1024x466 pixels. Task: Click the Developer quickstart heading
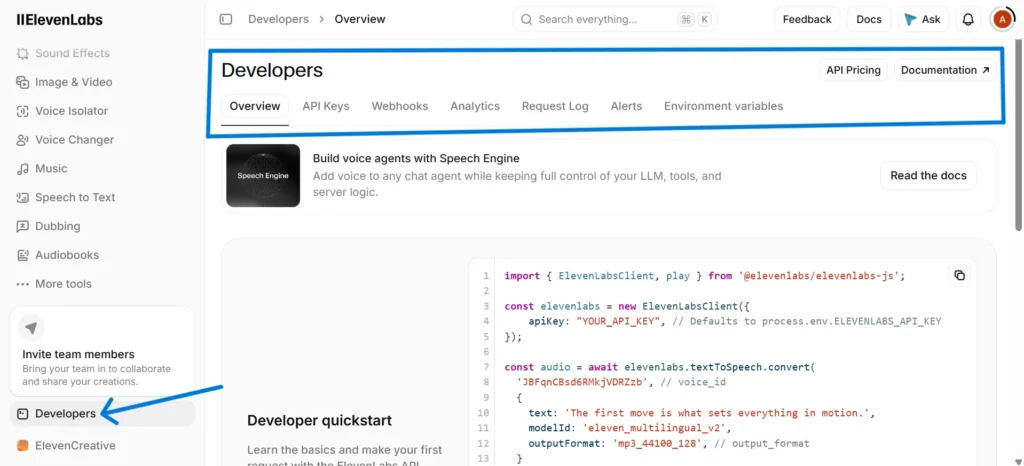(319, 420)
